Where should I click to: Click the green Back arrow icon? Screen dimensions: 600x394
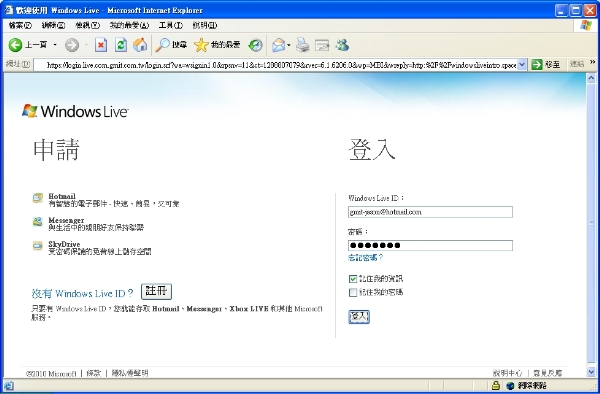[x=15, y=45]
